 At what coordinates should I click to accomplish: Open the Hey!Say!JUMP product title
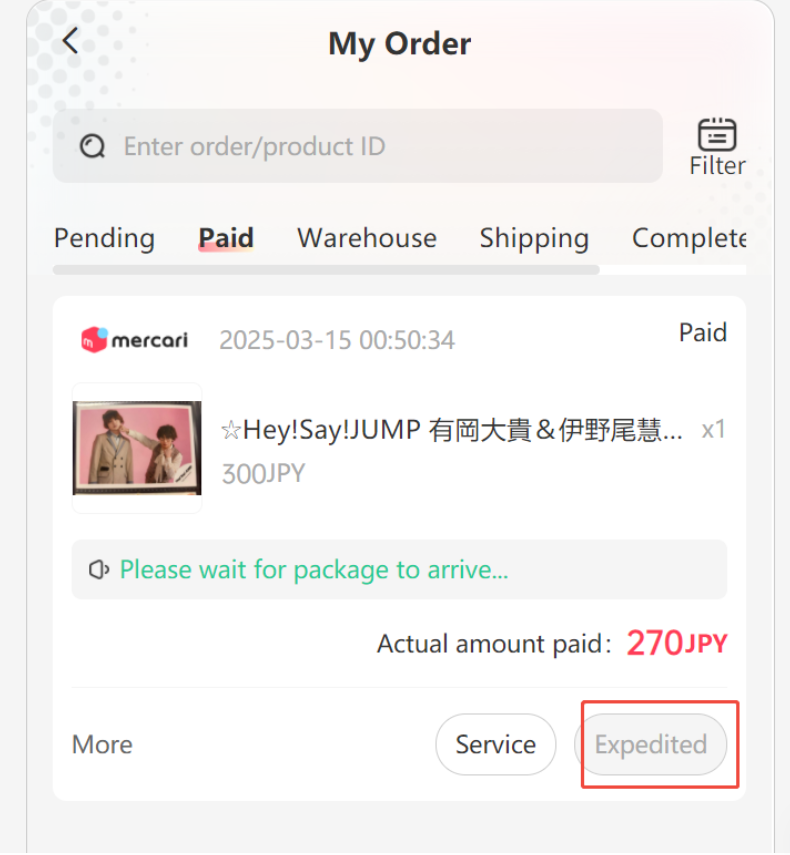451,430
